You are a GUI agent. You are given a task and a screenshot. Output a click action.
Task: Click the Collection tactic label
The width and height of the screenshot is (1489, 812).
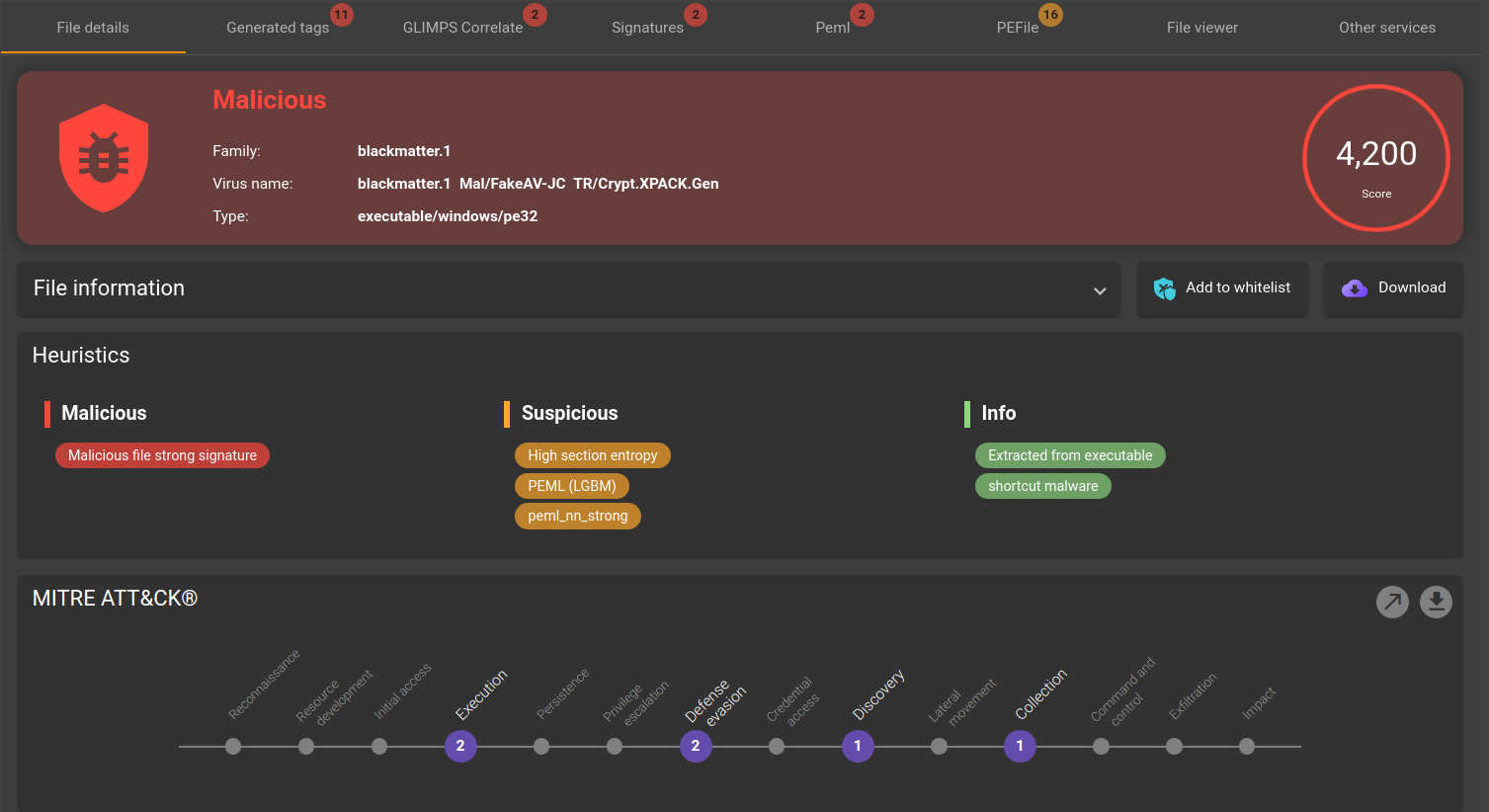(1041, 694)
